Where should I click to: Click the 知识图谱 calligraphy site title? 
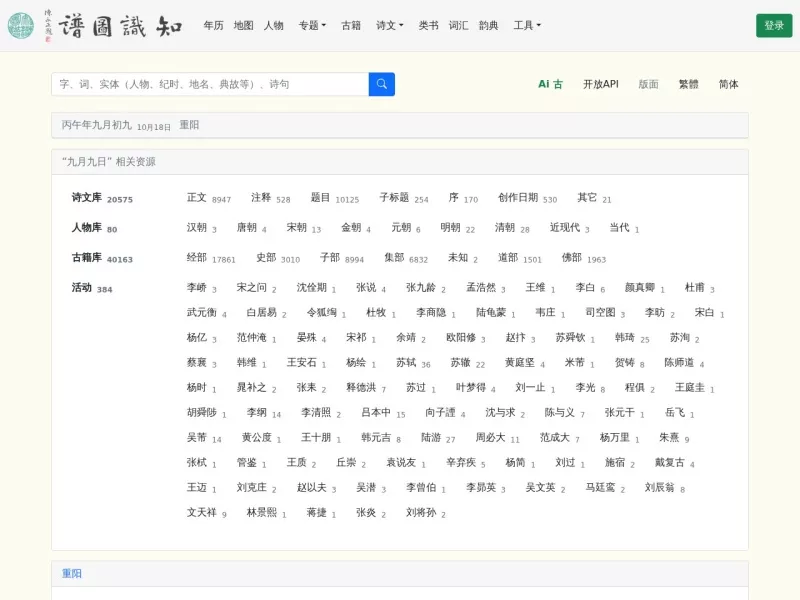[120, 26]
